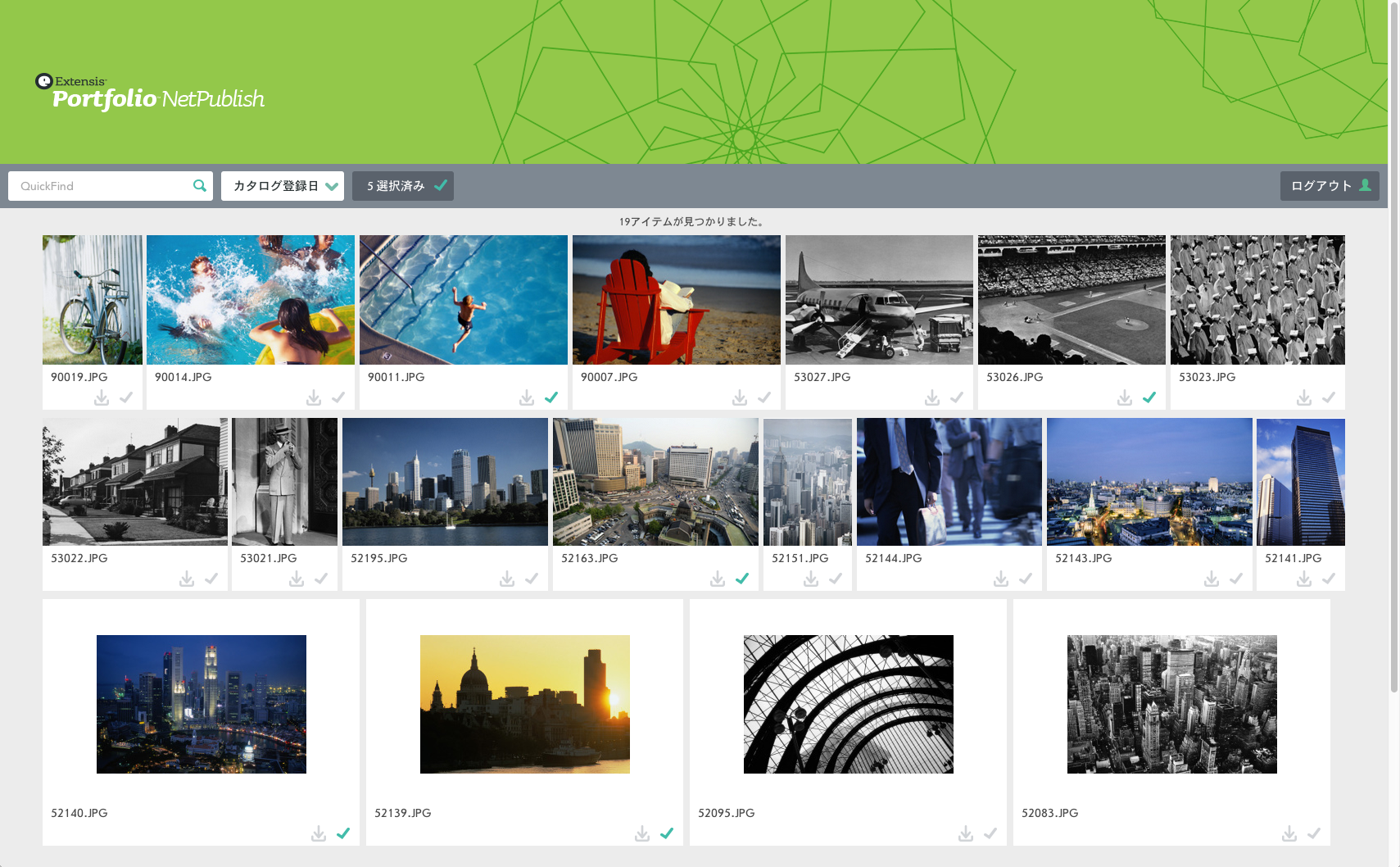This screenshot has height=867, width=1400.
Task: Select the 52144.JPG checkmark
Action: [1026, 579]
